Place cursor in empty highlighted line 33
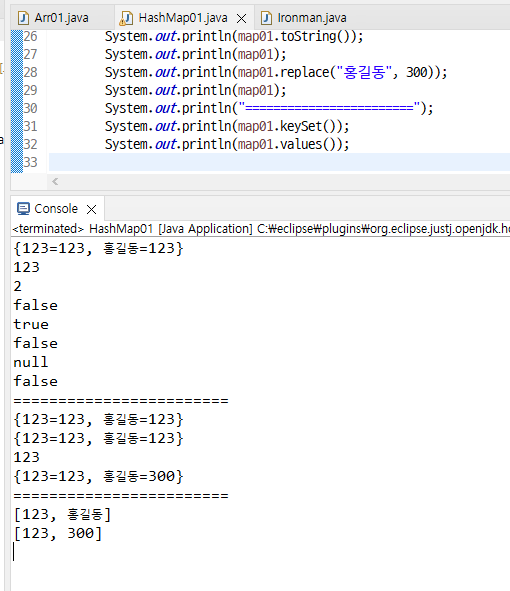 [x=279, y=162]
